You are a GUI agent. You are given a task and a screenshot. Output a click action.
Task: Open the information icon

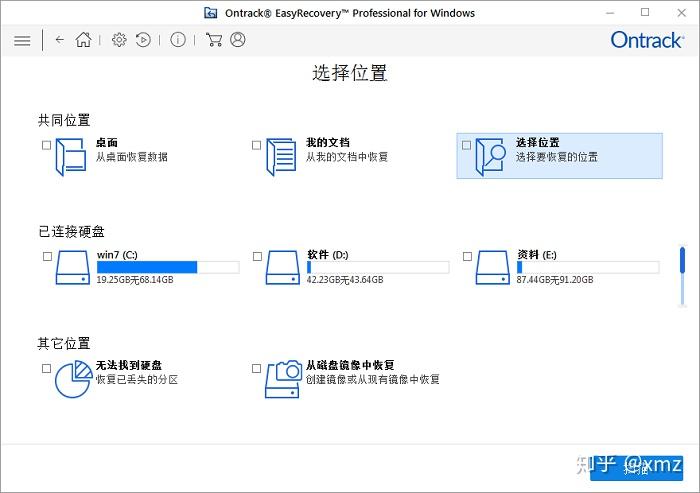pyautogui.click(x=178, y=40)
